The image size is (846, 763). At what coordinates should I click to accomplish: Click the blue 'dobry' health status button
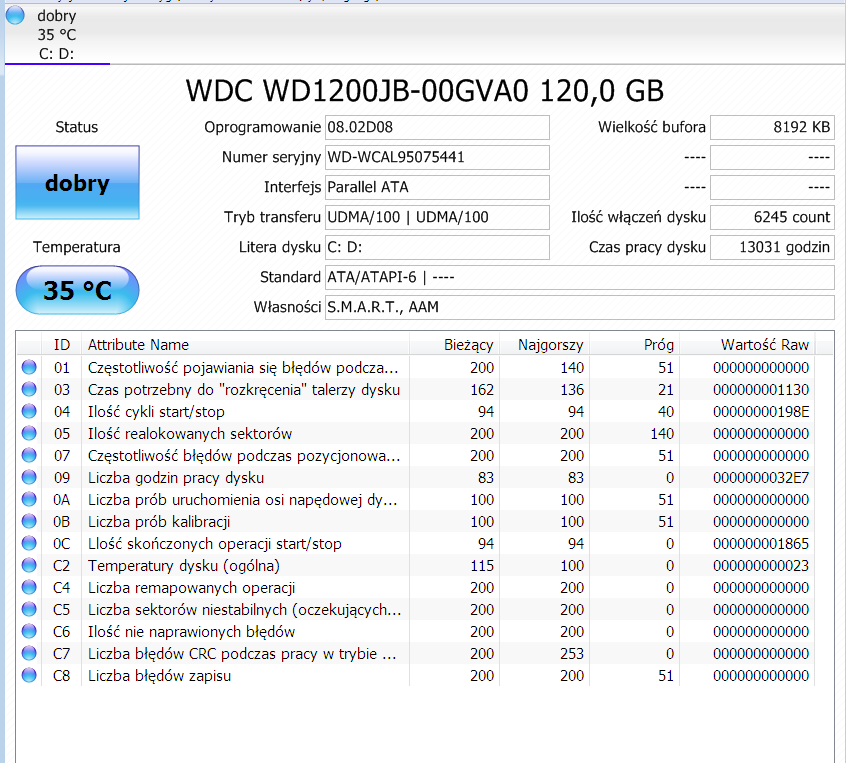click(77, 182)
